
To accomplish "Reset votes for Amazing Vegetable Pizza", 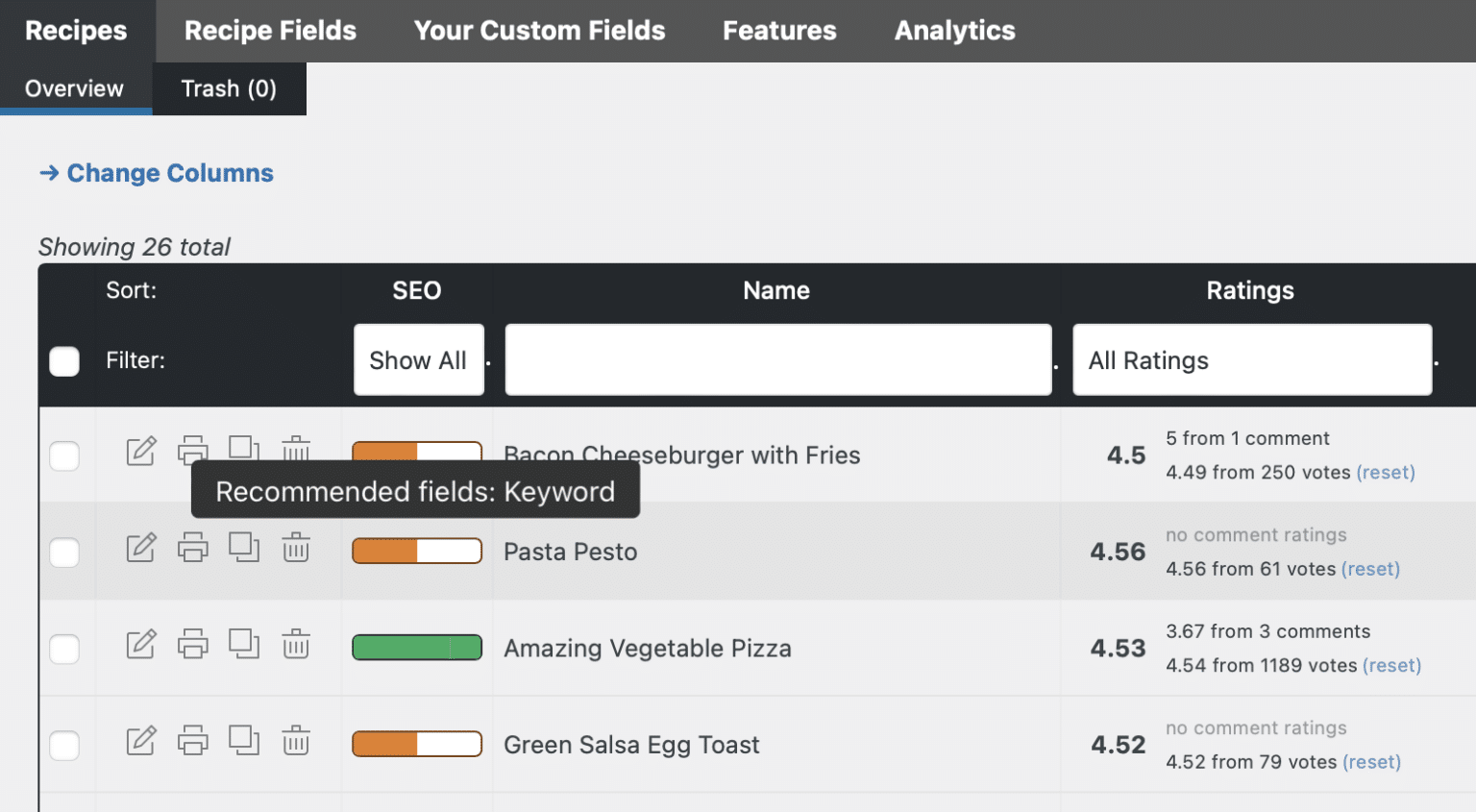I will click(1392, 665).
